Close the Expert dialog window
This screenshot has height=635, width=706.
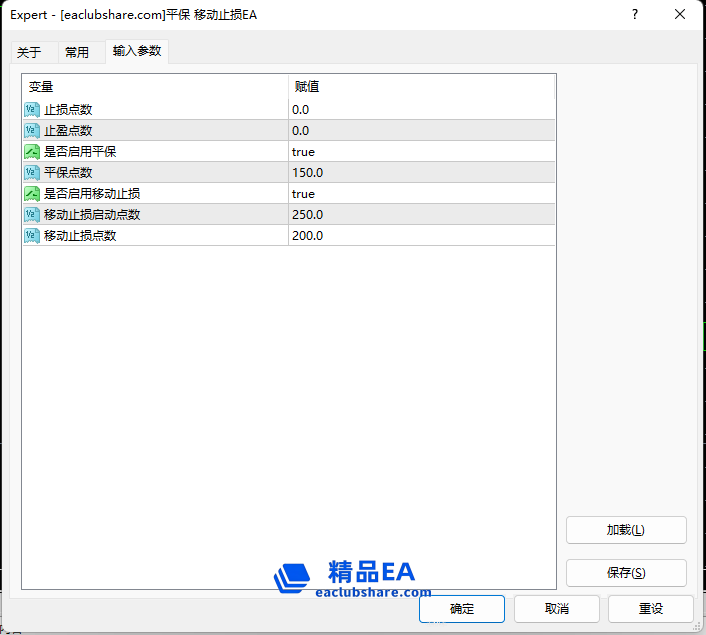680,14
